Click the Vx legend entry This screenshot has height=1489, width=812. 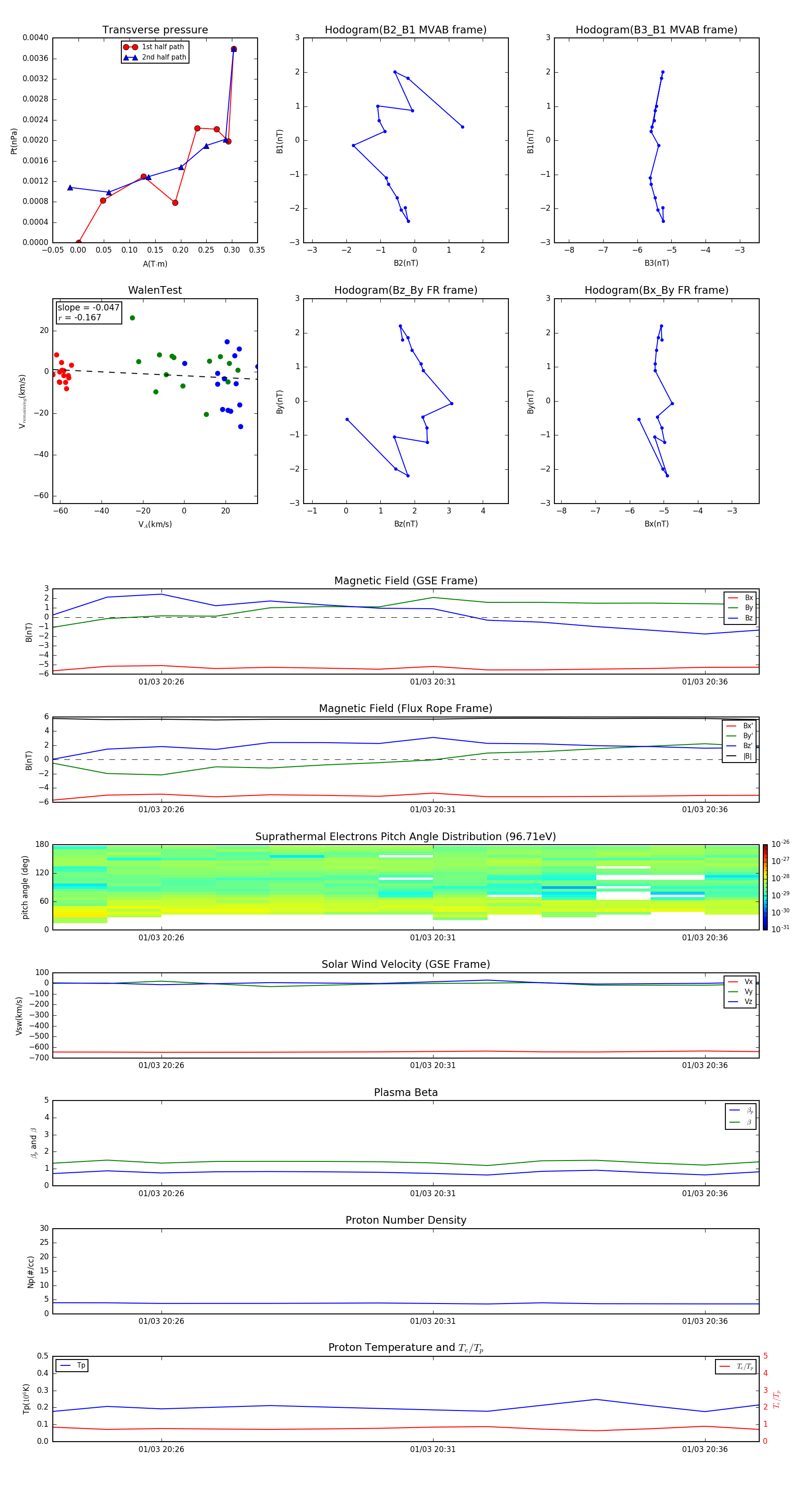point(740,981)
